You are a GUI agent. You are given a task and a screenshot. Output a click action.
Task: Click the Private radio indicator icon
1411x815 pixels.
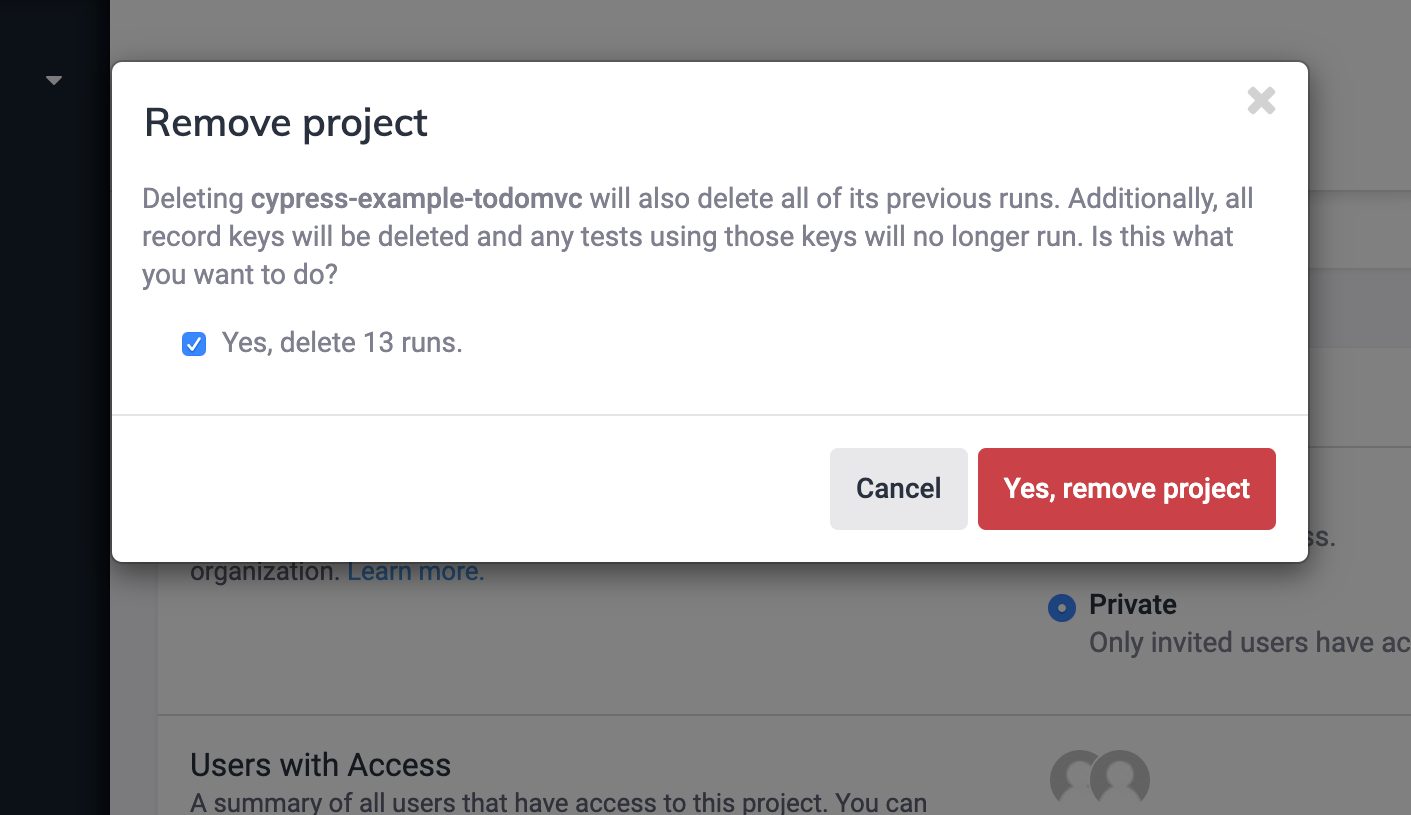(1061, 607)
